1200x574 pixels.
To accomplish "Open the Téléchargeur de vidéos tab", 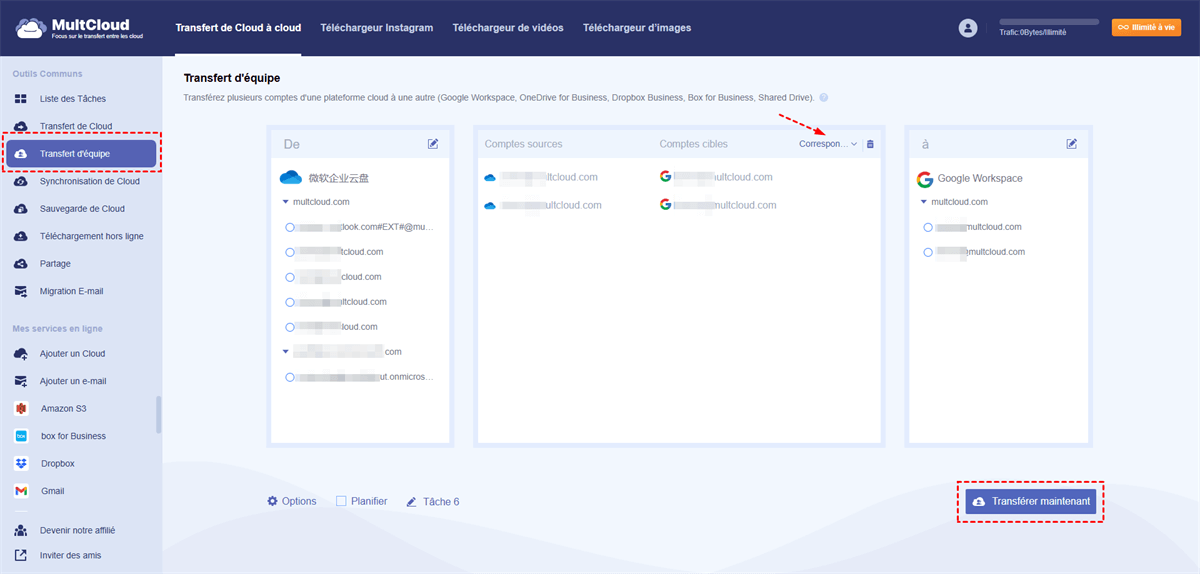I will point(508,28).
